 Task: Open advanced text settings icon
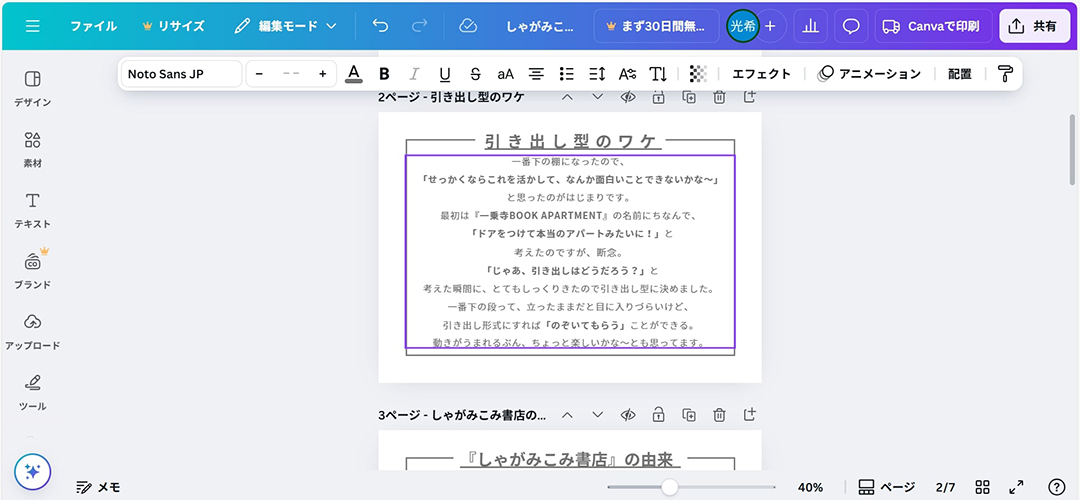(627, 74)
